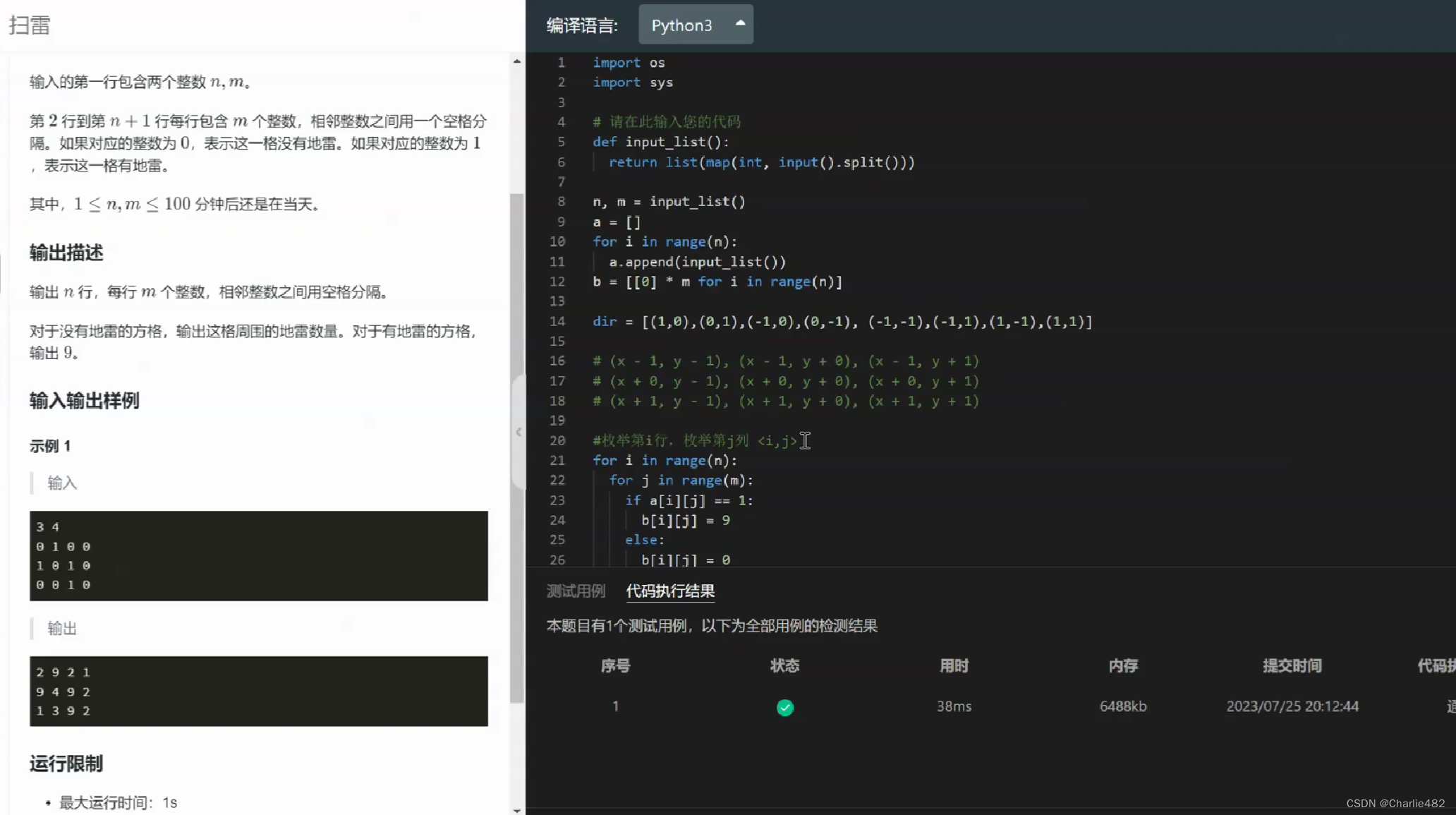Click the import sys code line
Image resolution: width=1456 pixels, height=815 pixels.
633,83
